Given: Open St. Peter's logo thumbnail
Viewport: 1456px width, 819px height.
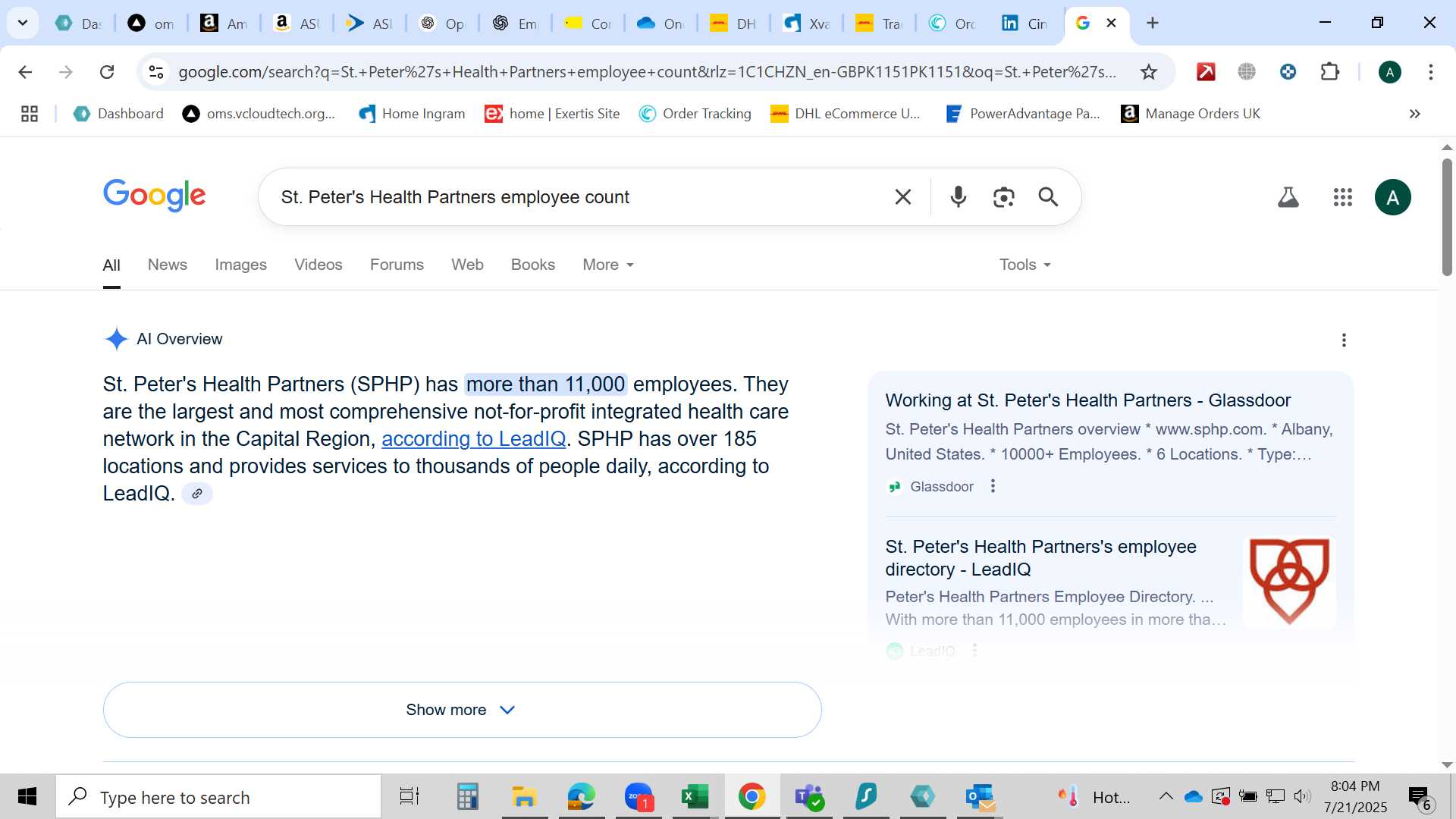Looking at the screenshot, I should click(x=1289, y=582).
